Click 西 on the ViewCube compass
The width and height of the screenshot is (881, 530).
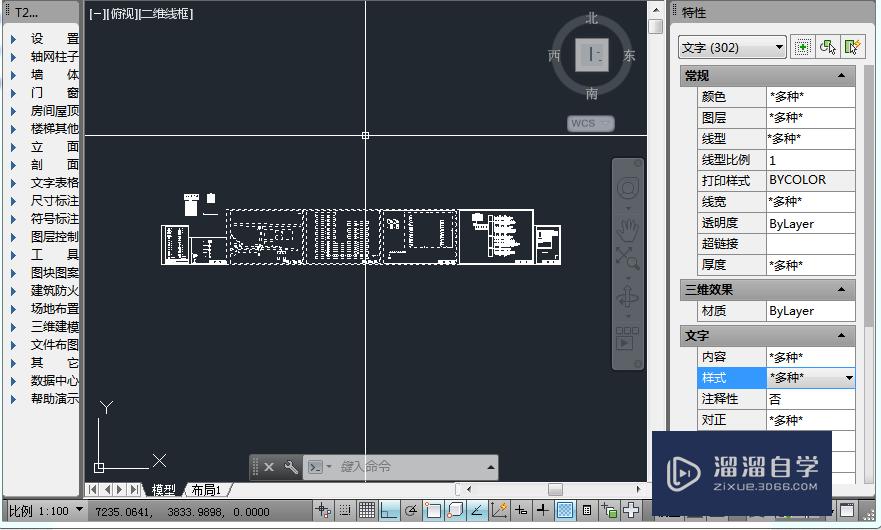pos(554,55)
